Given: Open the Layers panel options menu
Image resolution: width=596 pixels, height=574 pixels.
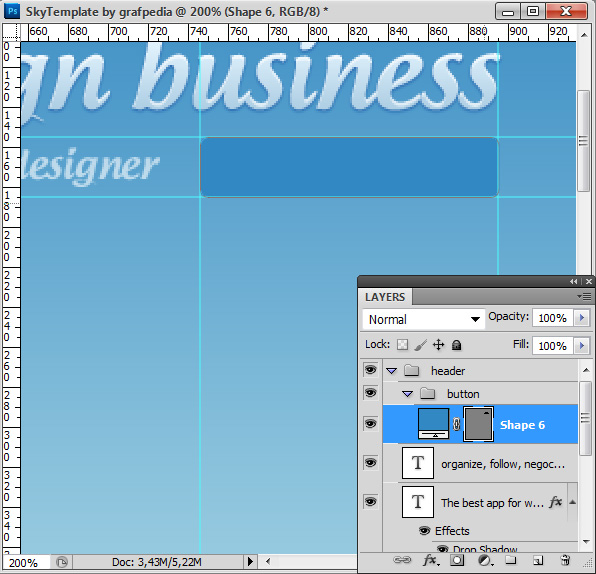Looking at the screenshot, I should pos(584,296).
